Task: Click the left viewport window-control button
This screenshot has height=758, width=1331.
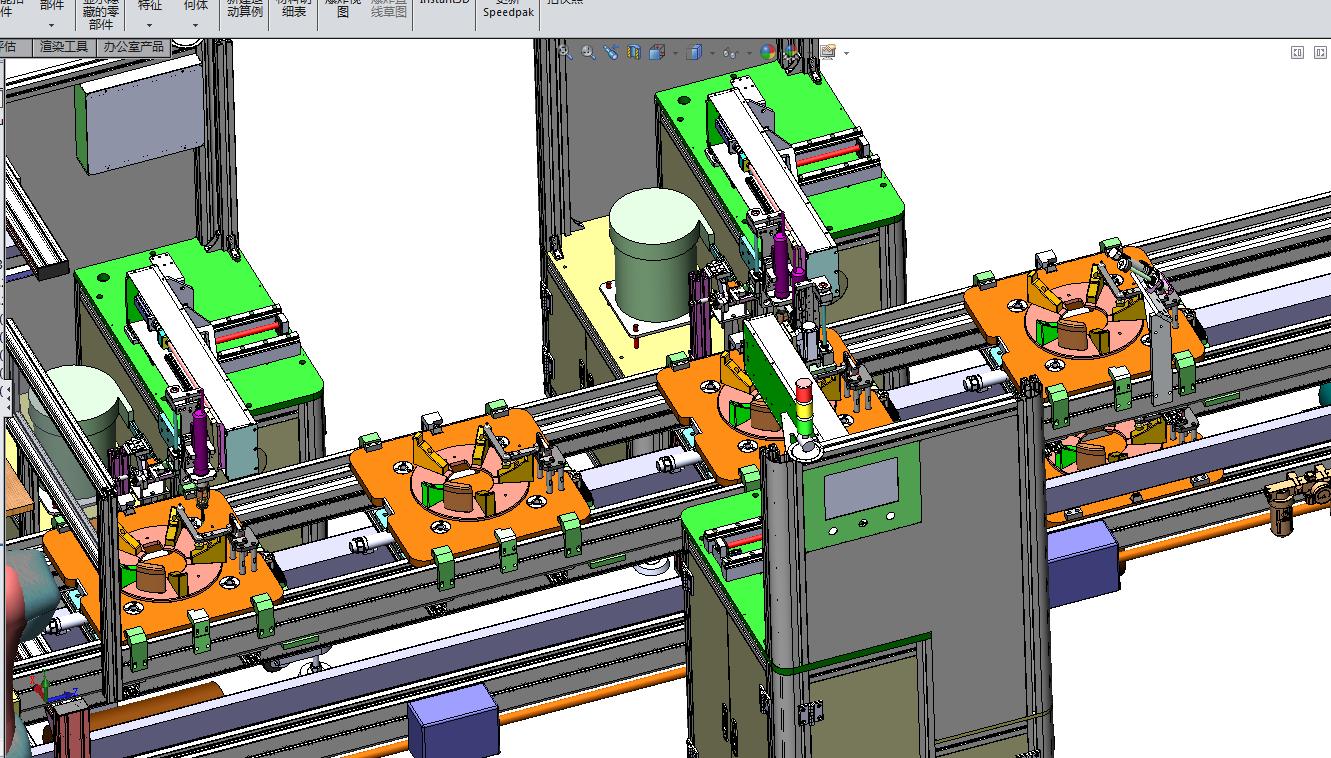Action: coord(1297,52)
